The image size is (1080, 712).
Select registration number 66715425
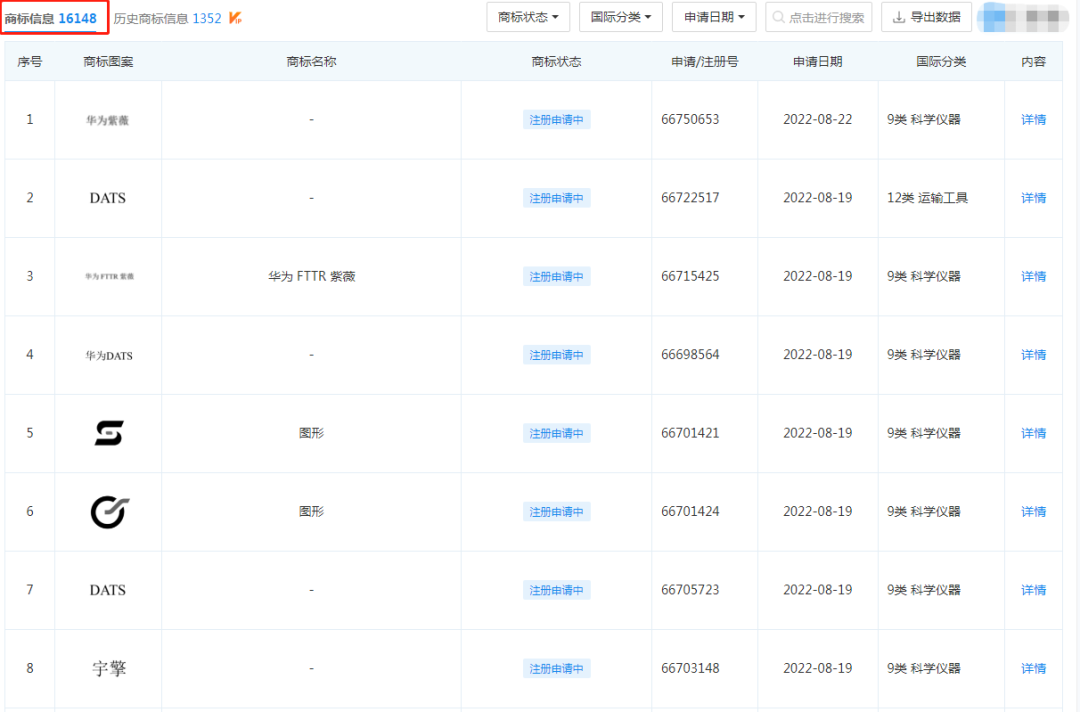point(690,277)
